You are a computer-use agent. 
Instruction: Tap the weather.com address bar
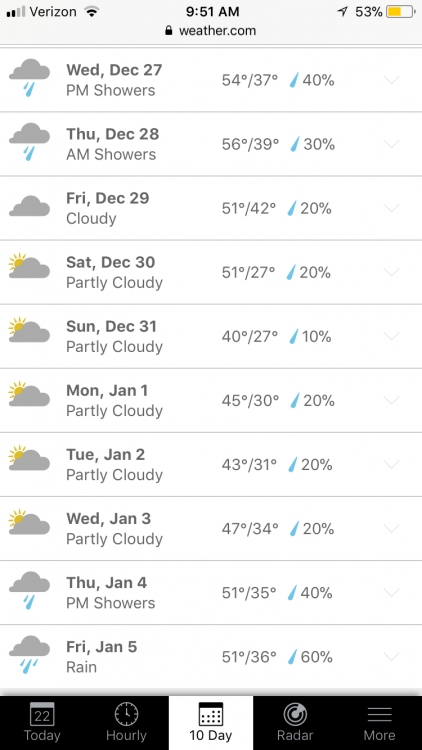[x=211, y=31]
